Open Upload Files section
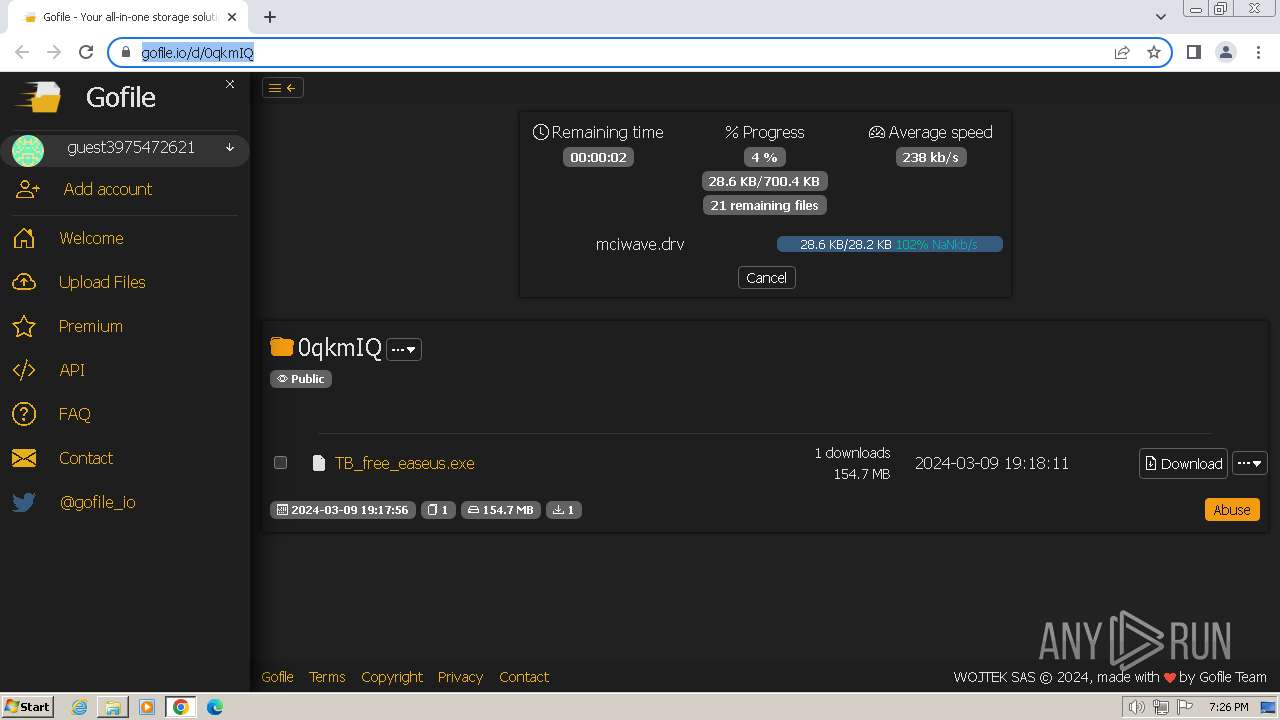Screen dimensions: 1280x720 click(x=102, y=282)
